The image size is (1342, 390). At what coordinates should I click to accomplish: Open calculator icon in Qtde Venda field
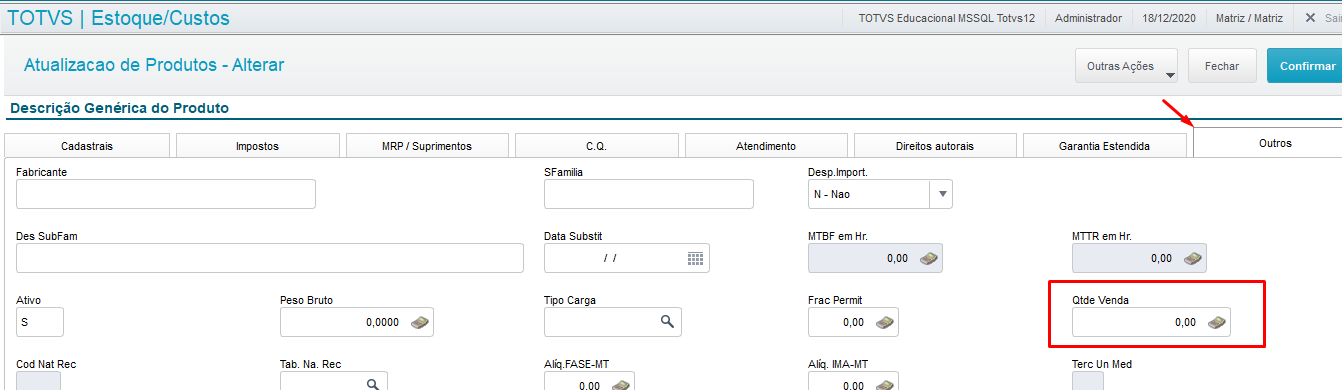(1216, 322)
